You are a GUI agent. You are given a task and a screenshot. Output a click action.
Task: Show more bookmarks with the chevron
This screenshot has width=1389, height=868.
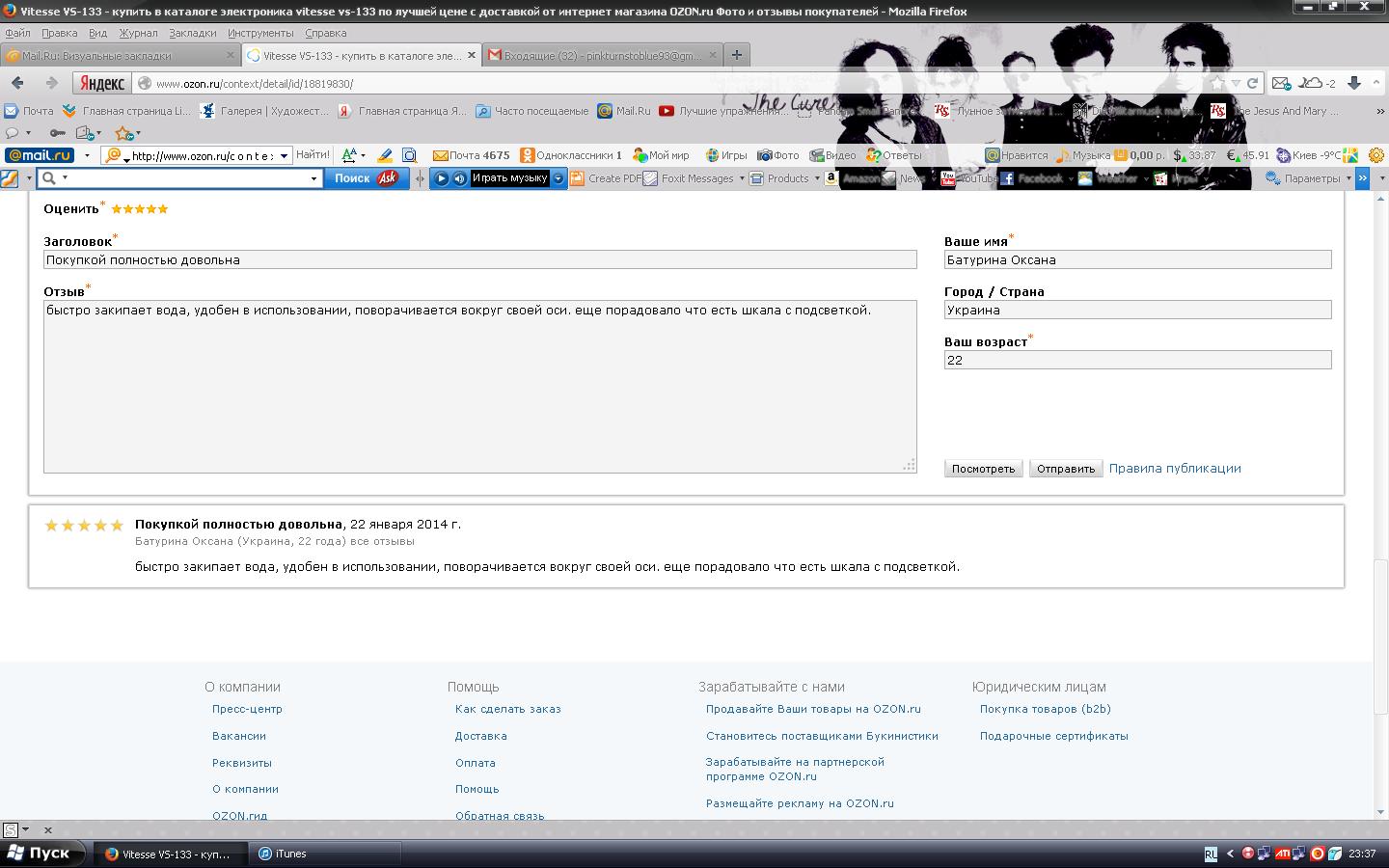pyautogui.click(x=1380, y=111)
